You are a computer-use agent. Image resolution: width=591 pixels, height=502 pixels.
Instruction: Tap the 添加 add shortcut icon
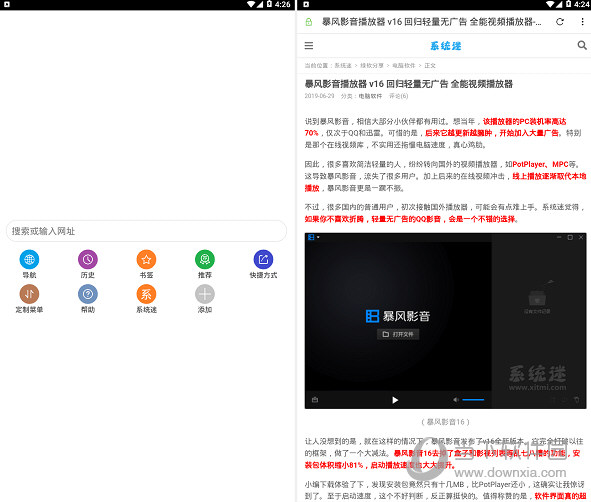[205, 294]
